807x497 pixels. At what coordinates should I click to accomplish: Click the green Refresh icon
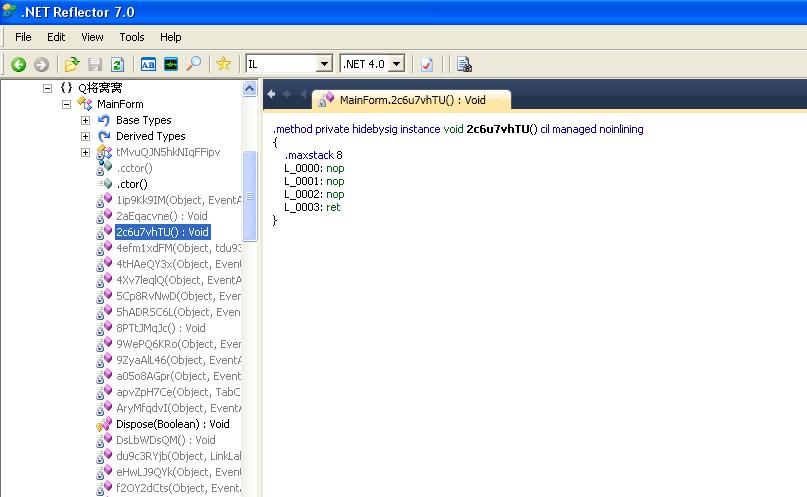pos(117,64)
